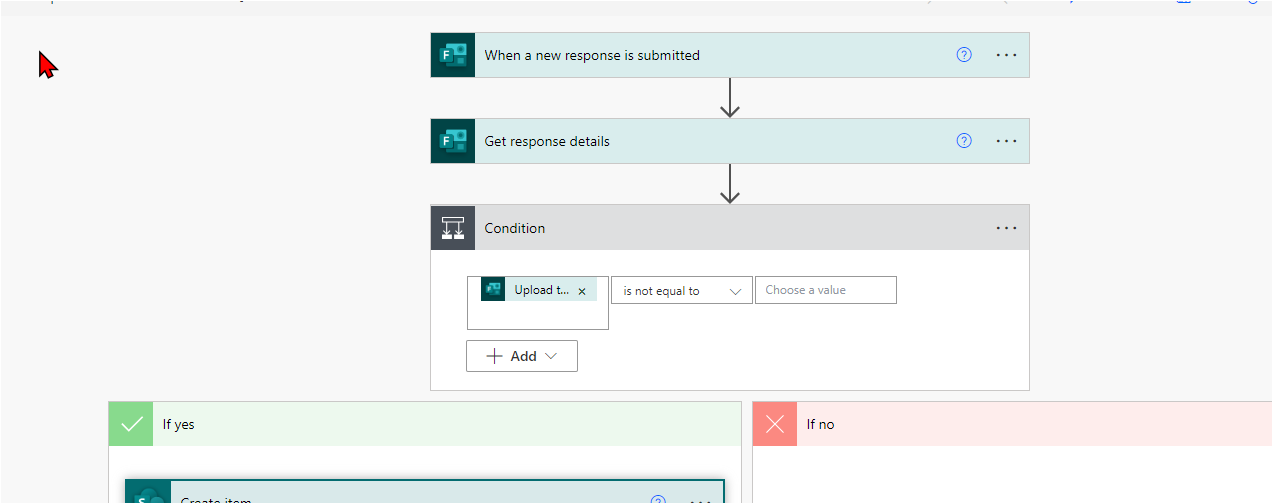Viewport: 1272px width, 503px height.
Task: Select the 'If no' branch header
Action: pyautogui.click(x=1012, y=424)
